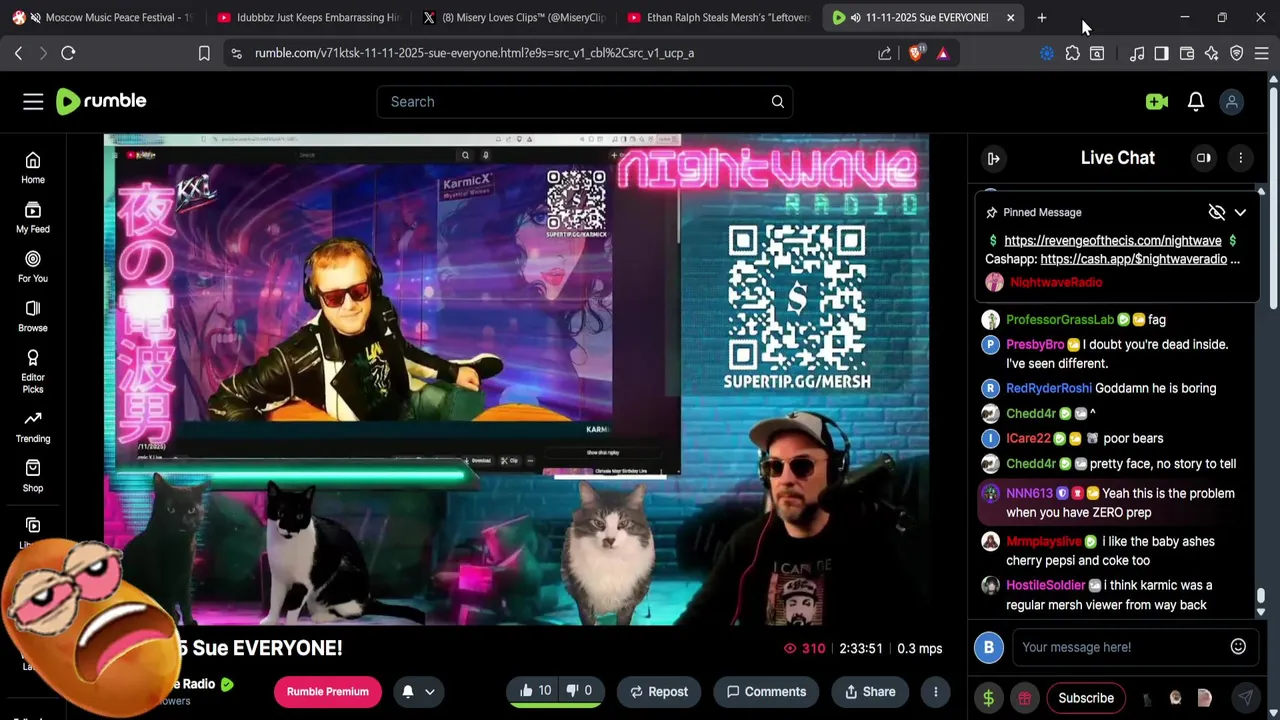Screen dimensions: 1280x720
Task: Open Brave Rewards triangle icon
Action: click(942, 53)
